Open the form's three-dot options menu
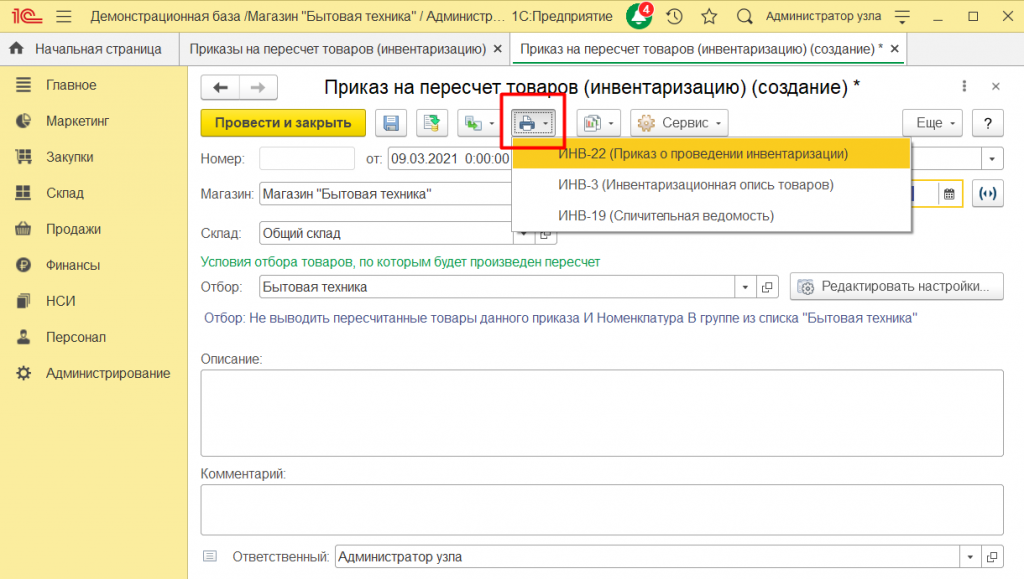The height and width of the screenshot is (579, 1024). [x=964, y=86]
